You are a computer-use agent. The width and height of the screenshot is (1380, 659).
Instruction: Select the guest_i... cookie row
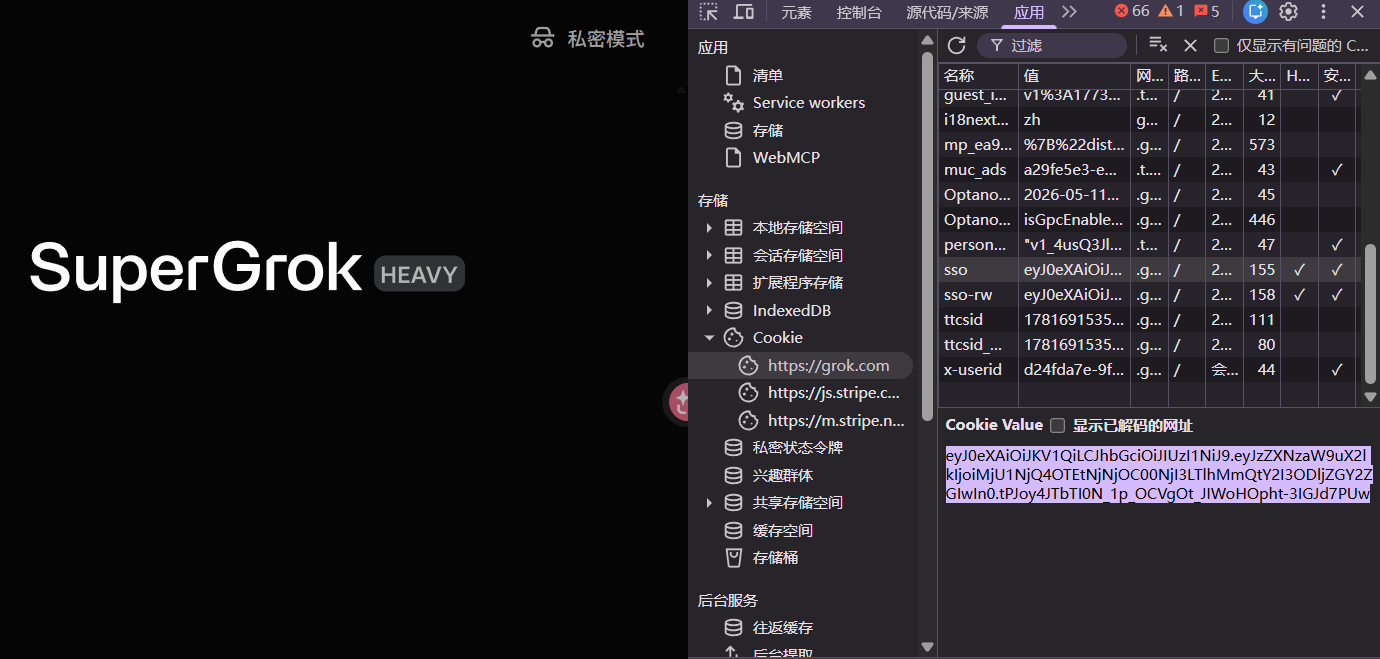pyautogui.click(x=1147, y=96)
